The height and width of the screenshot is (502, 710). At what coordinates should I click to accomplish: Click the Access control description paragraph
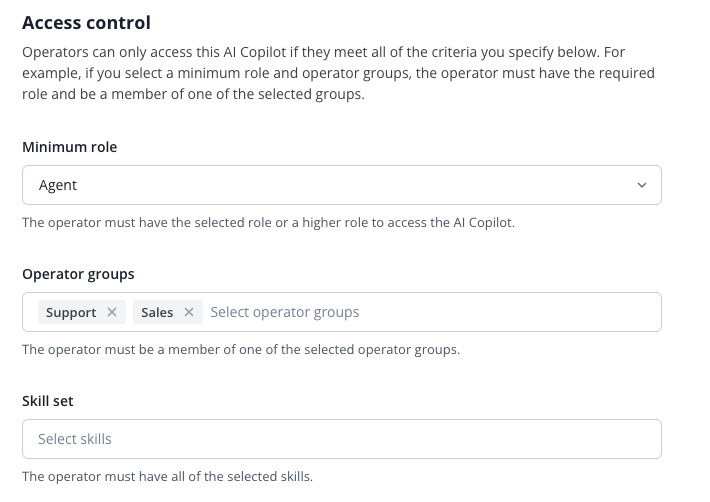338,72
